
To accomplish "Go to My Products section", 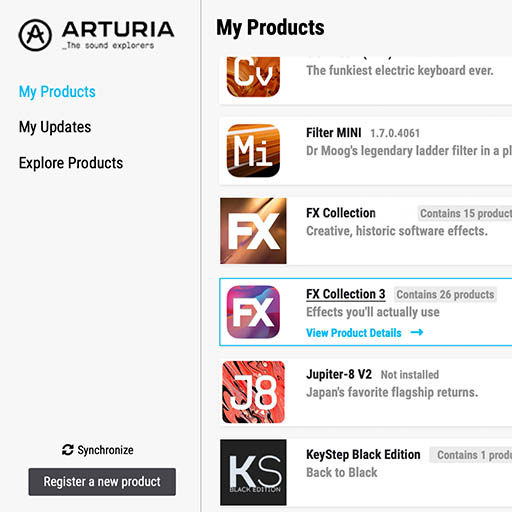I will tap(57, 92).
